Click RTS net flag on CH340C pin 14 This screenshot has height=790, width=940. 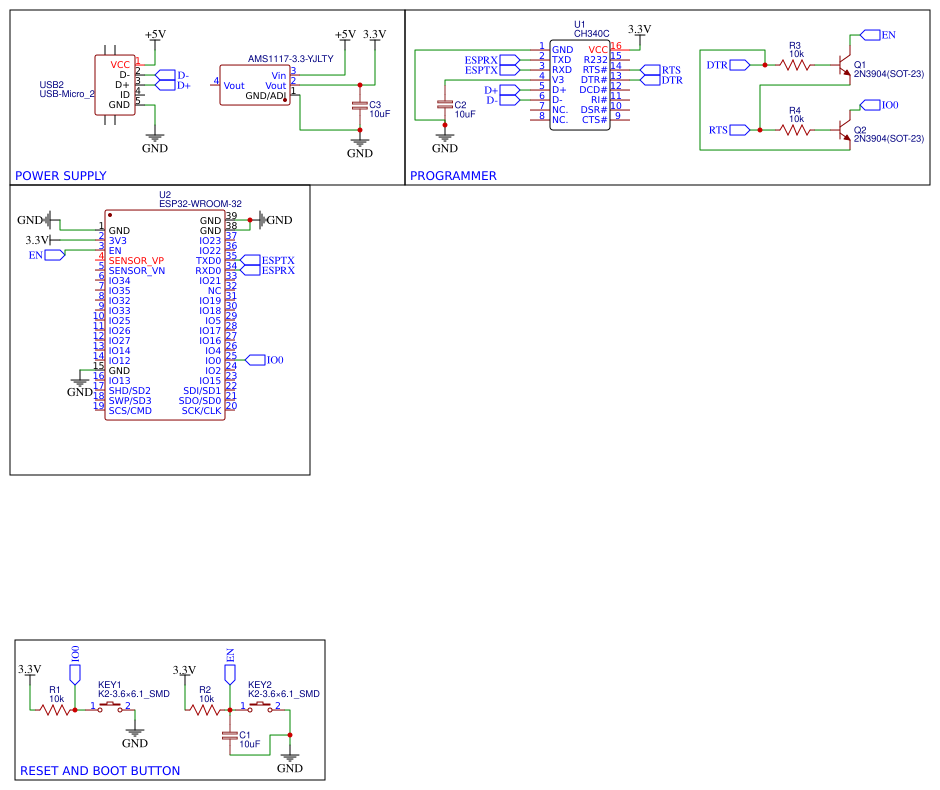point(660,70)
